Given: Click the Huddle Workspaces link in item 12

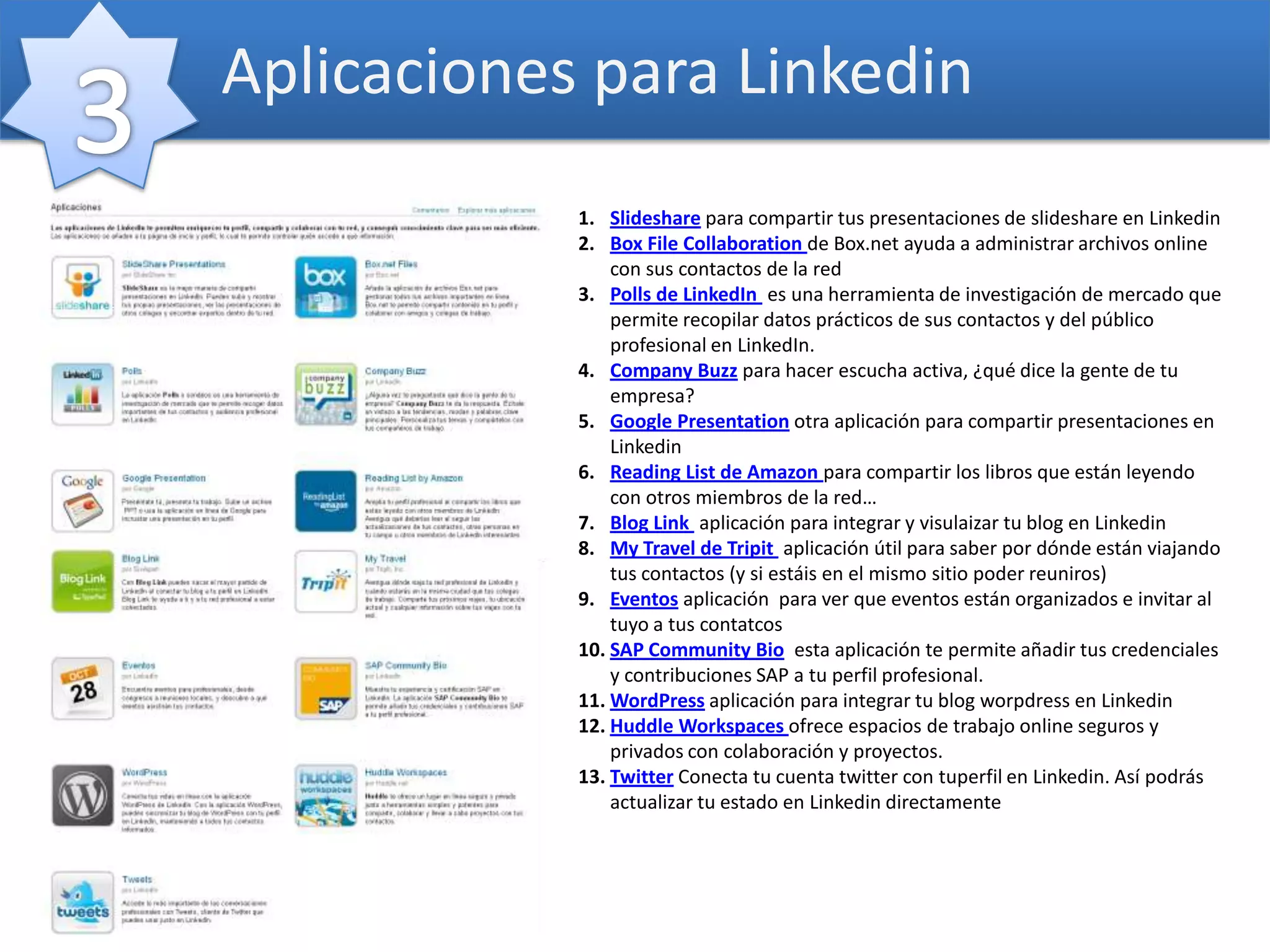Looking at the screenshot, I should (699, 726).
